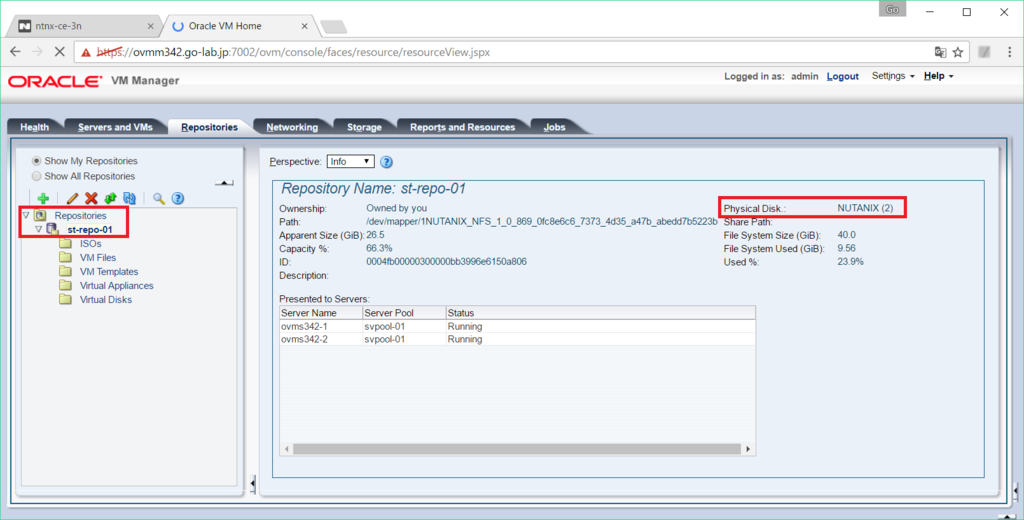Click the /dev/mapper repository path value
Screen dimensions: 1024x520
541,222
